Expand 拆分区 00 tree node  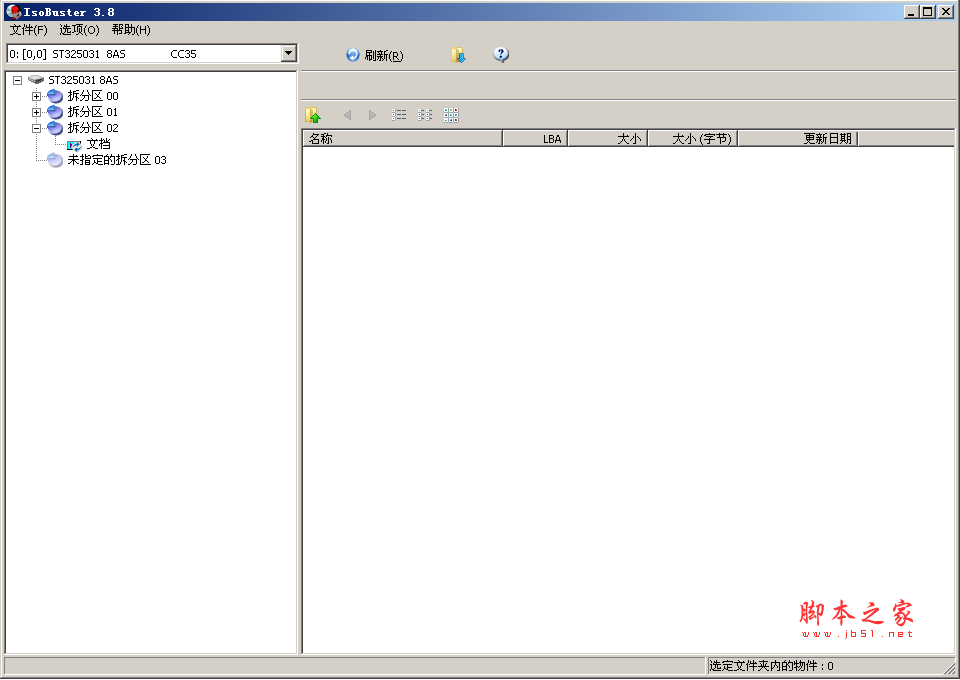36,96
